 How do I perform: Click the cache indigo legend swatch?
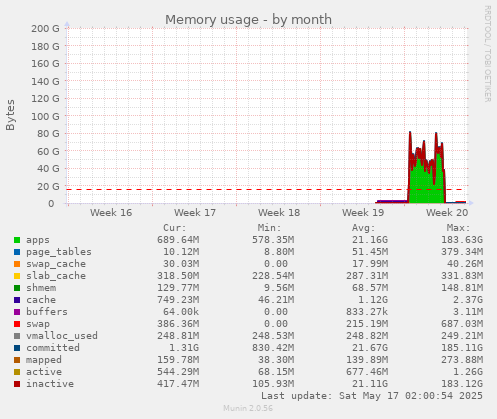pyautogui.click(x=17, y=300)
